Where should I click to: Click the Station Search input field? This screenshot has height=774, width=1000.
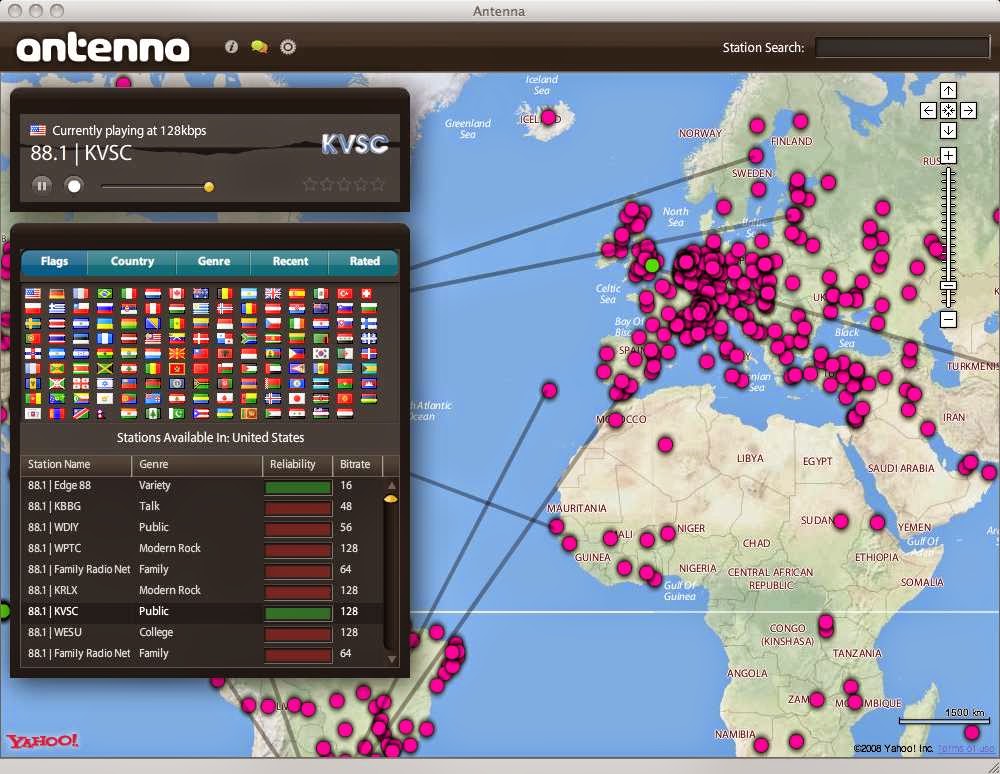pyautogui.click(x=902, y=47)
